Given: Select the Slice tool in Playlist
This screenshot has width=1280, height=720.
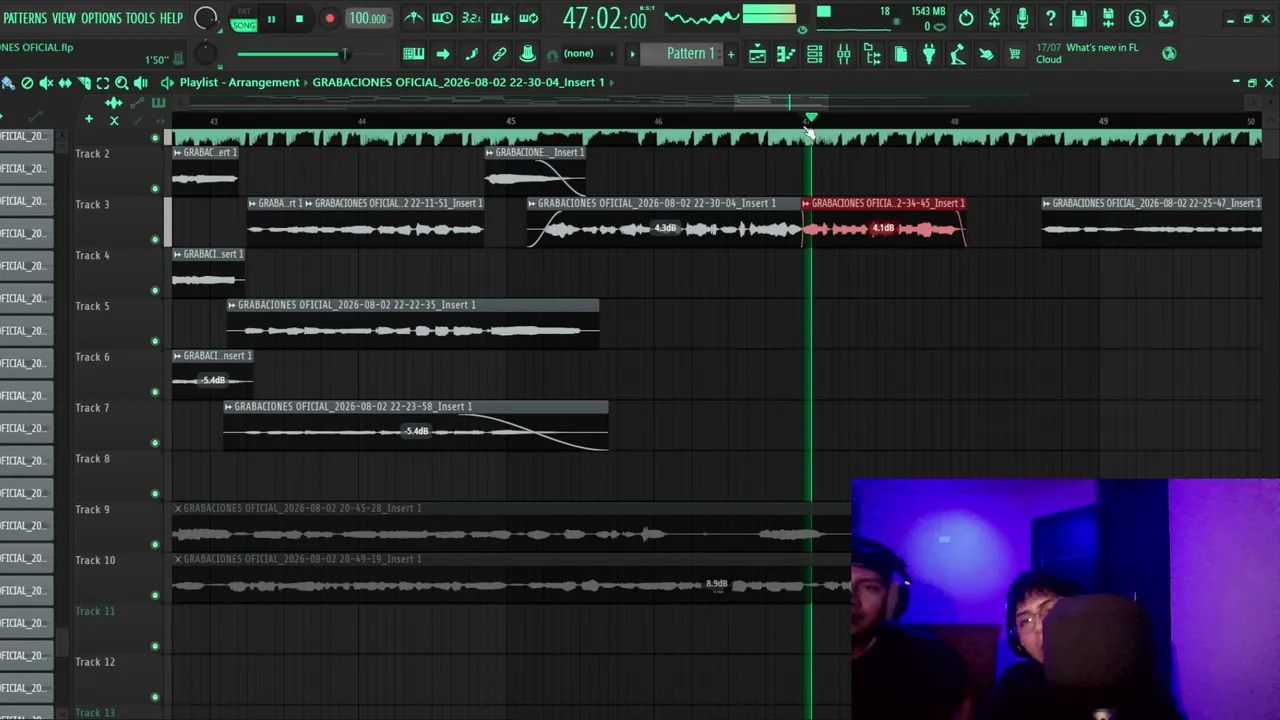Looking at the screenshot, I should (84, 83).
